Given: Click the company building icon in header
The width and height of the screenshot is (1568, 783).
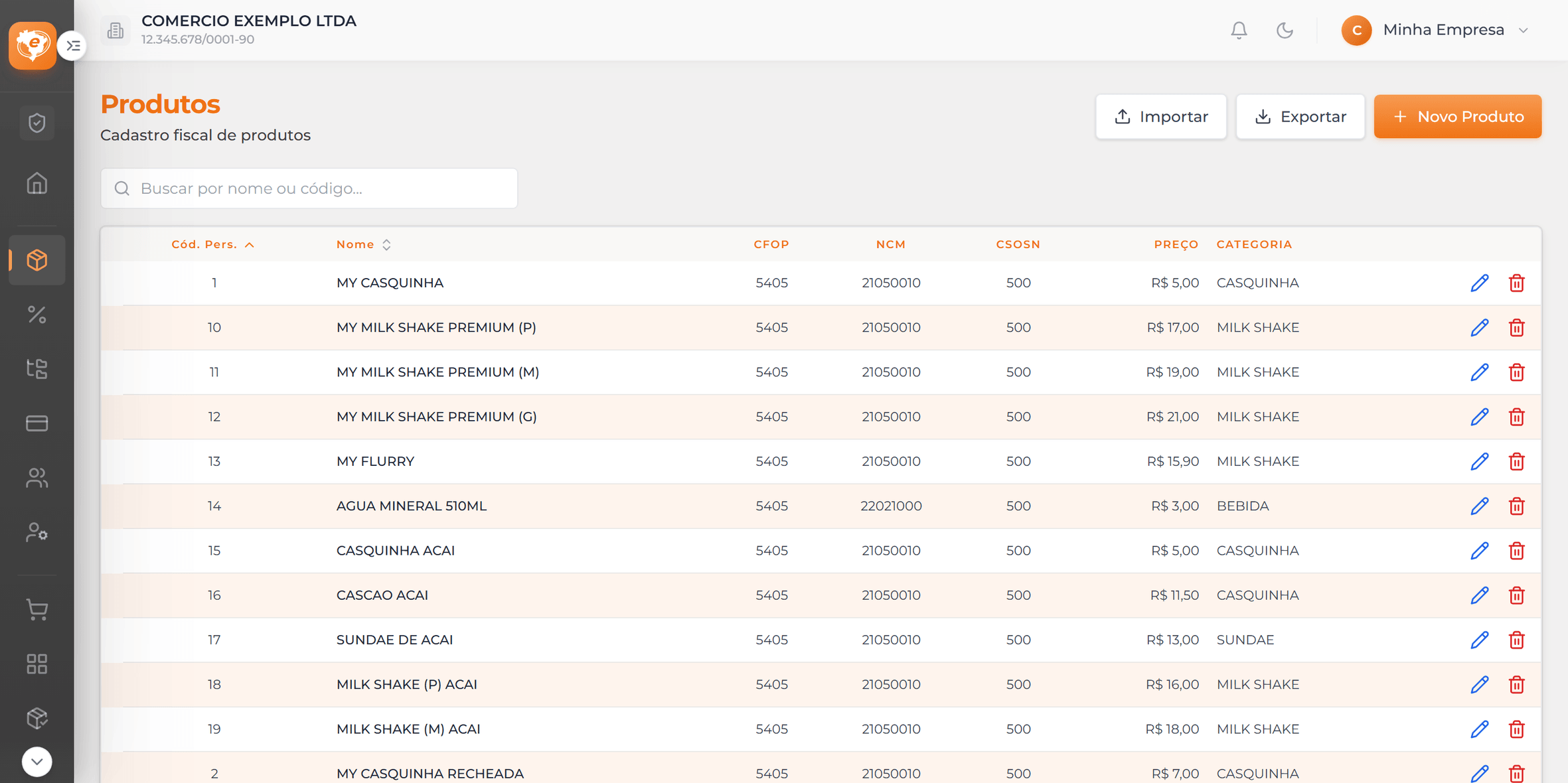Looking at the screenshot, I should point(116,31).
